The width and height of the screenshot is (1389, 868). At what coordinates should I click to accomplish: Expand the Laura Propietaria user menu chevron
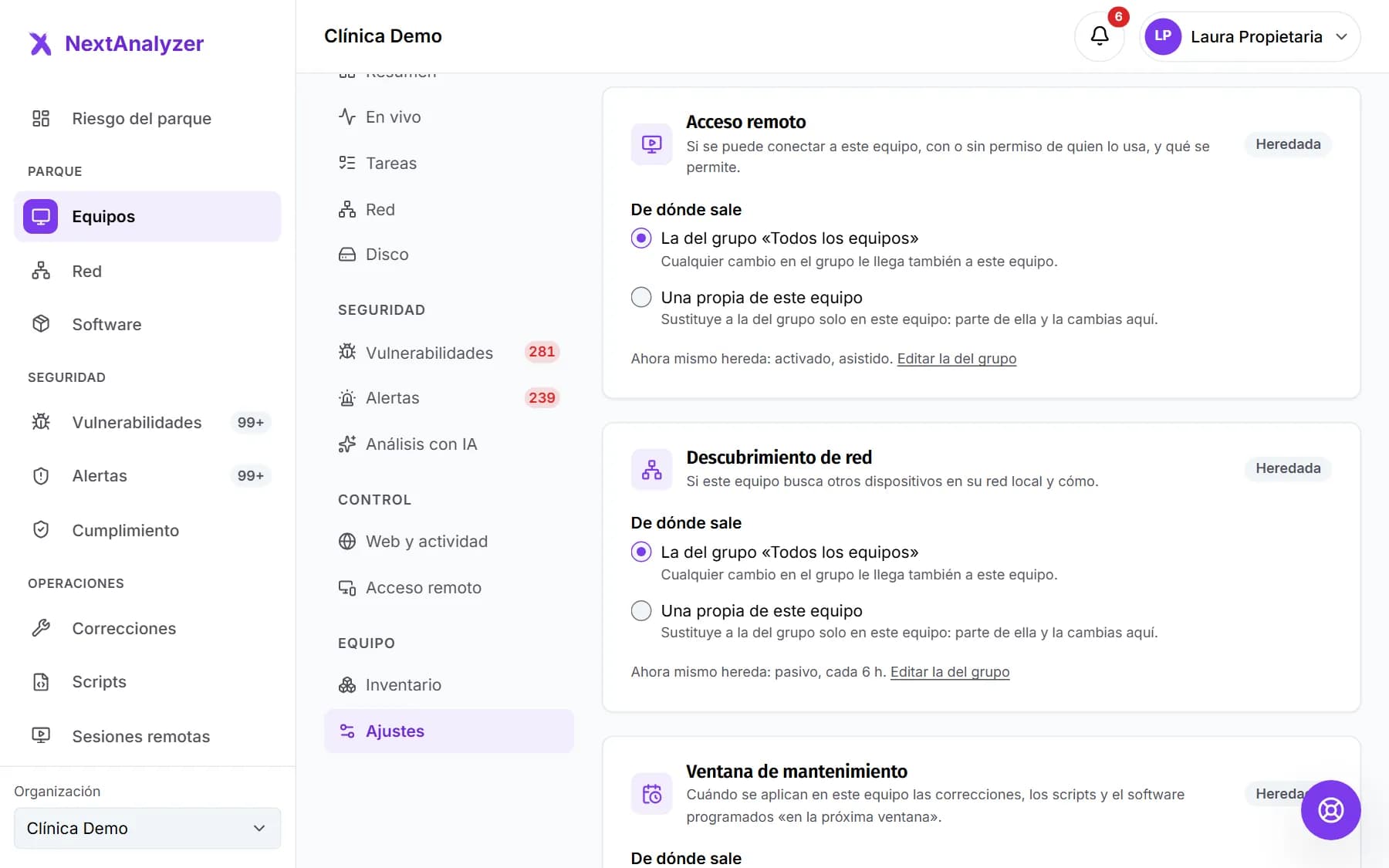1341,36
